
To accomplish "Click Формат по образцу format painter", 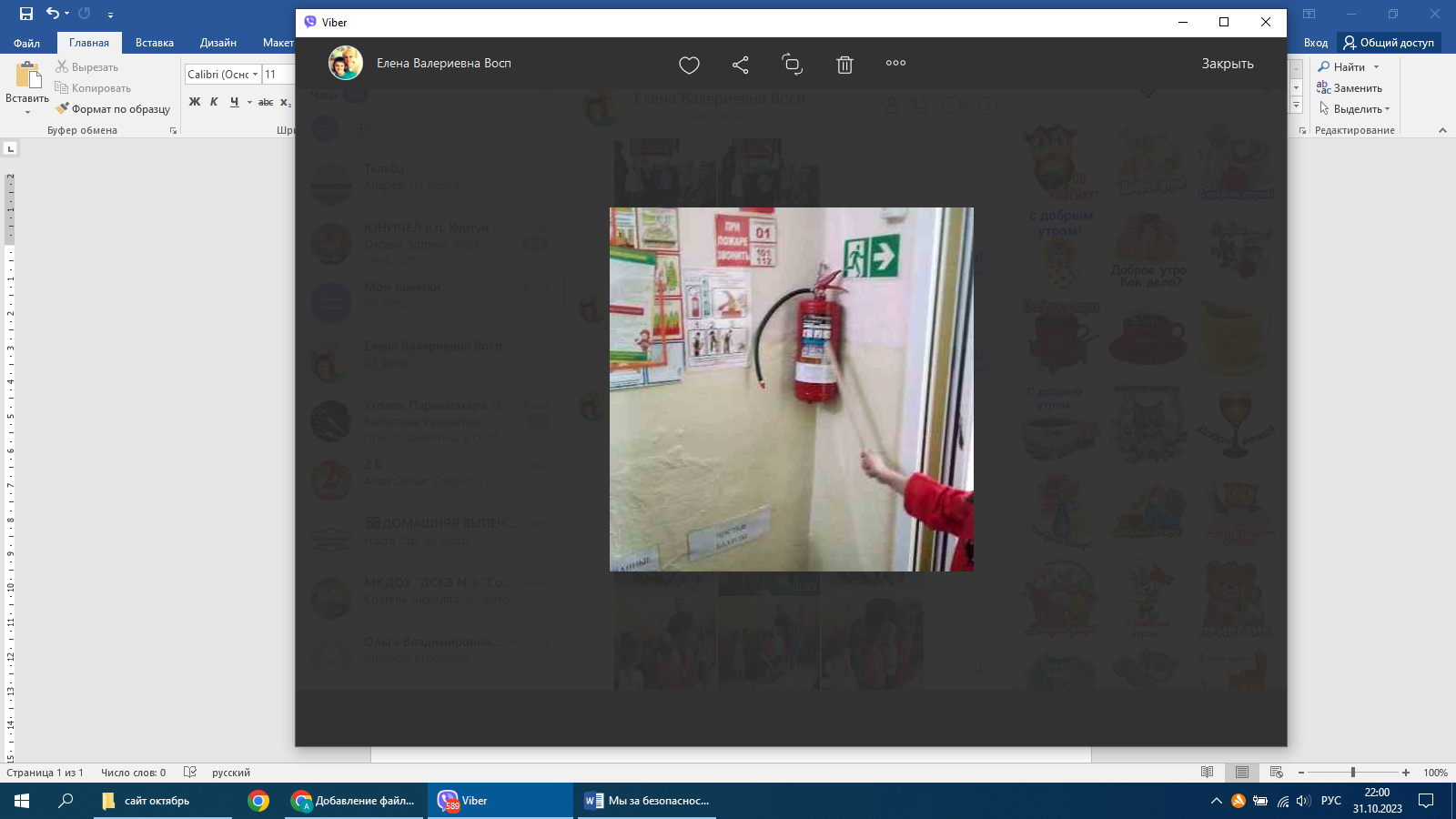I will coord(113,109).
